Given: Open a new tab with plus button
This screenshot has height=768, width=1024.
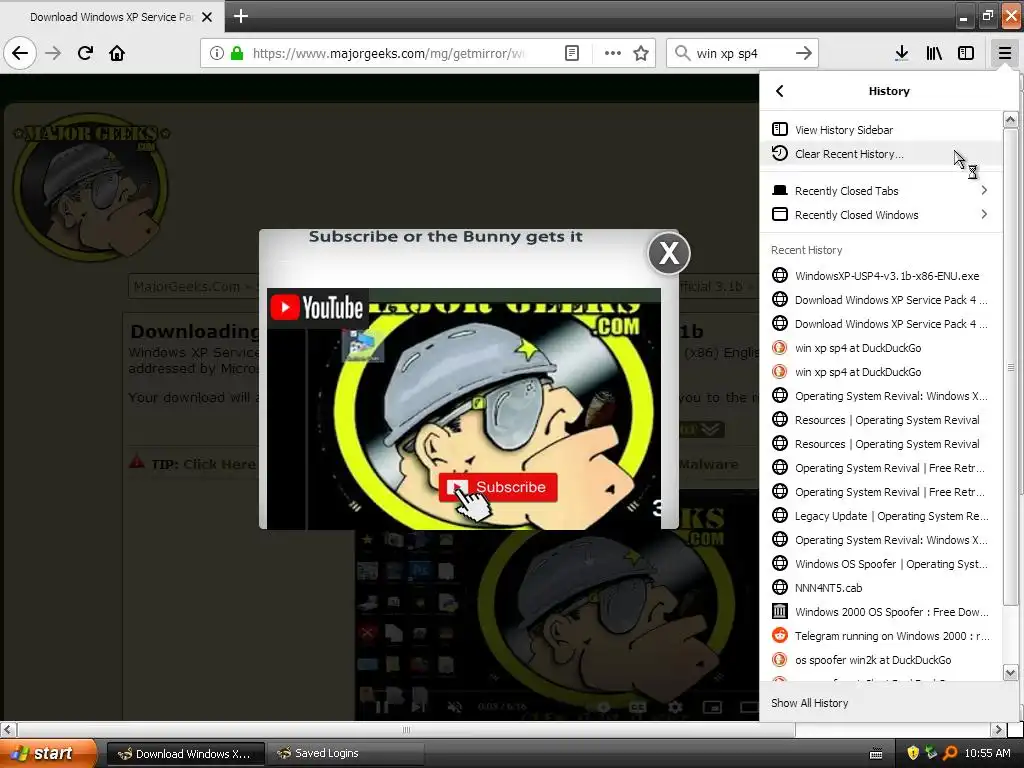Looking at the screenshot, I should 240,16.
